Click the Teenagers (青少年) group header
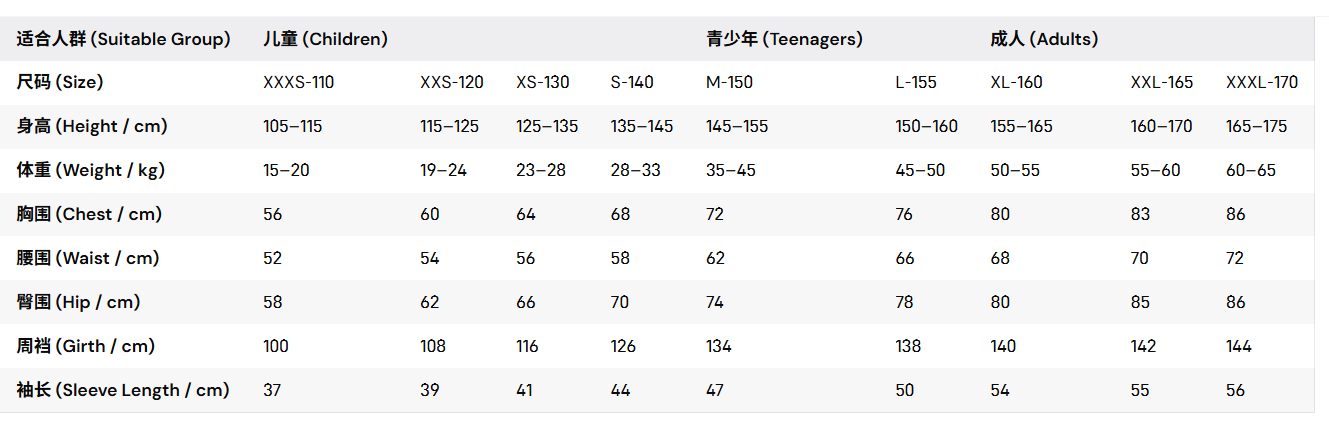Image resolution: width=1329 pixels, height=434 pixels. click(x=784, y=40)
